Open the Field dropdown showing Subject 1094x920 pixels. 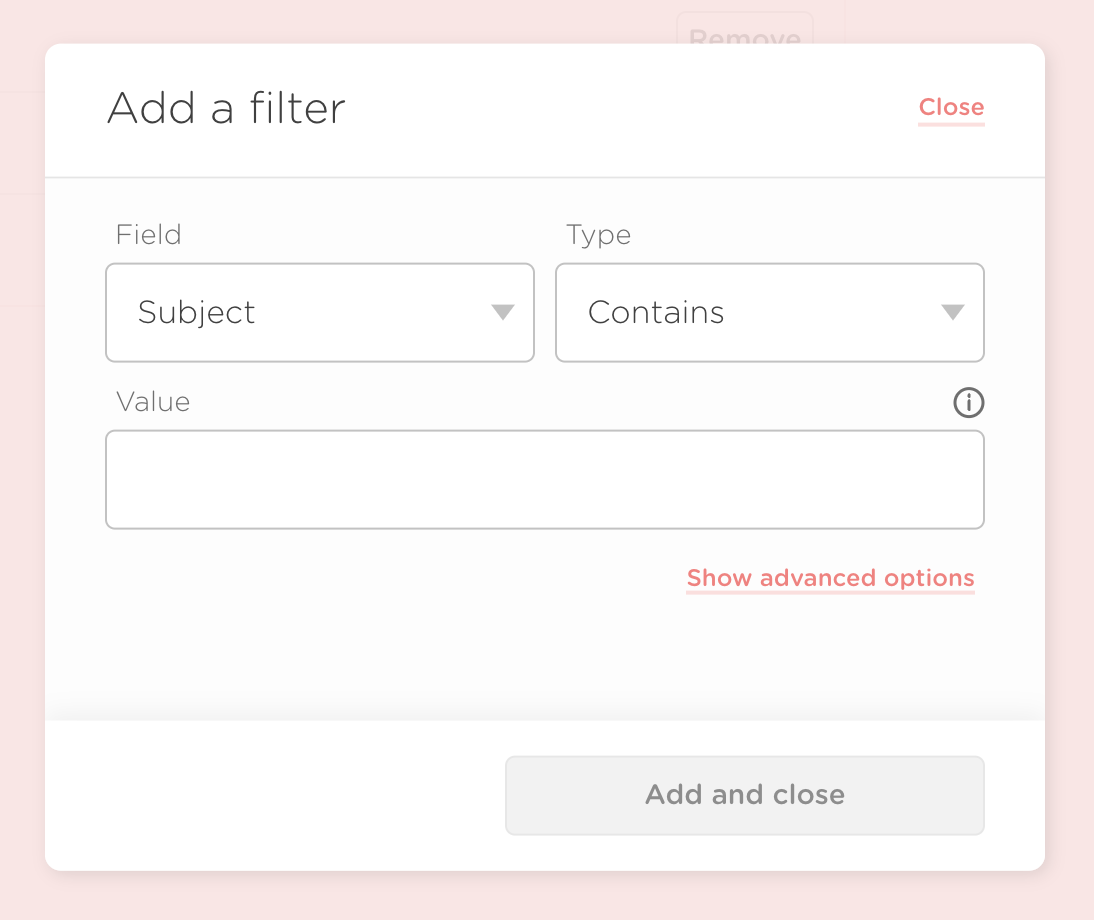[319, 313]
